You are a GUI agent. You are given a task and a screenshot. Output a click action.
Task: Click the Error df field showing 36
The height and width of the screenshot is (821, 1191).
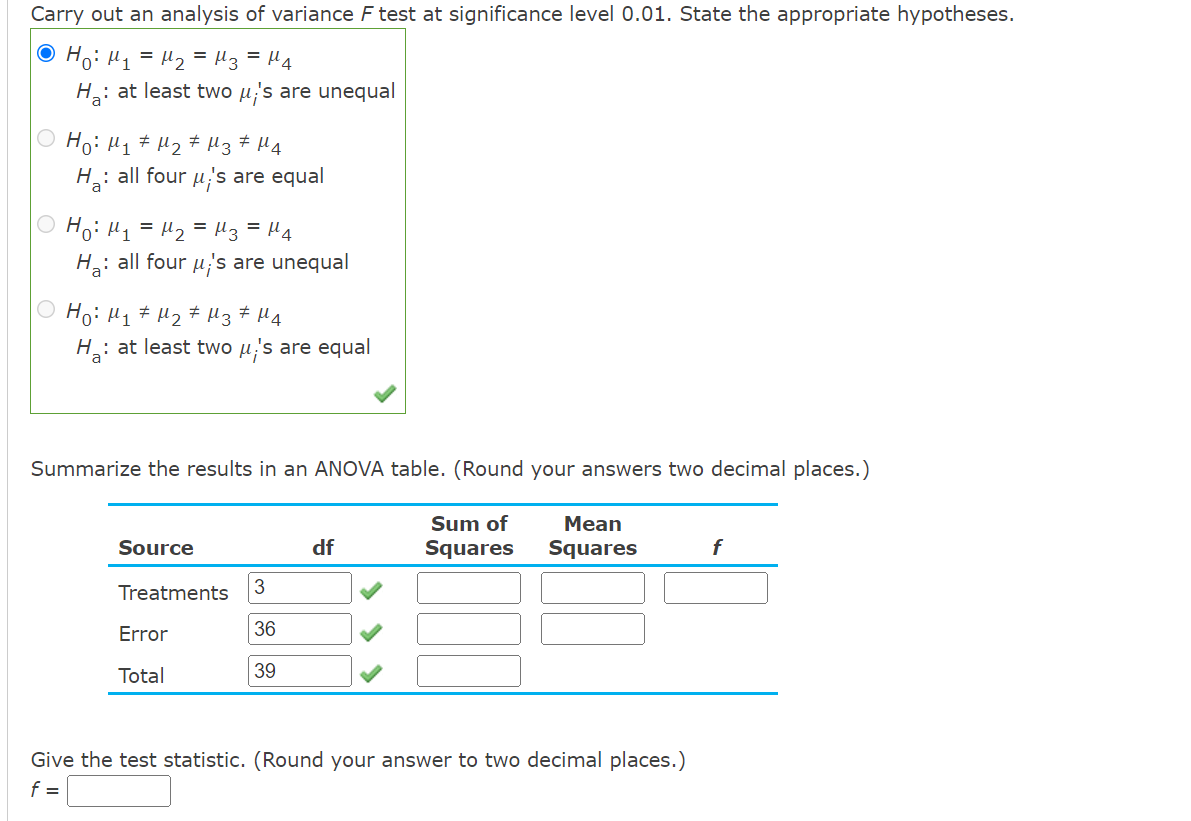[x=298, y=628]
